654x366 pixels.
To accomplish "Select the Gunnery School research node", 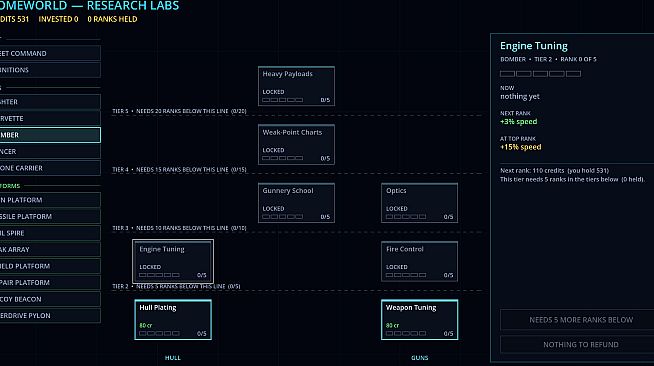I will coord(296,203).
